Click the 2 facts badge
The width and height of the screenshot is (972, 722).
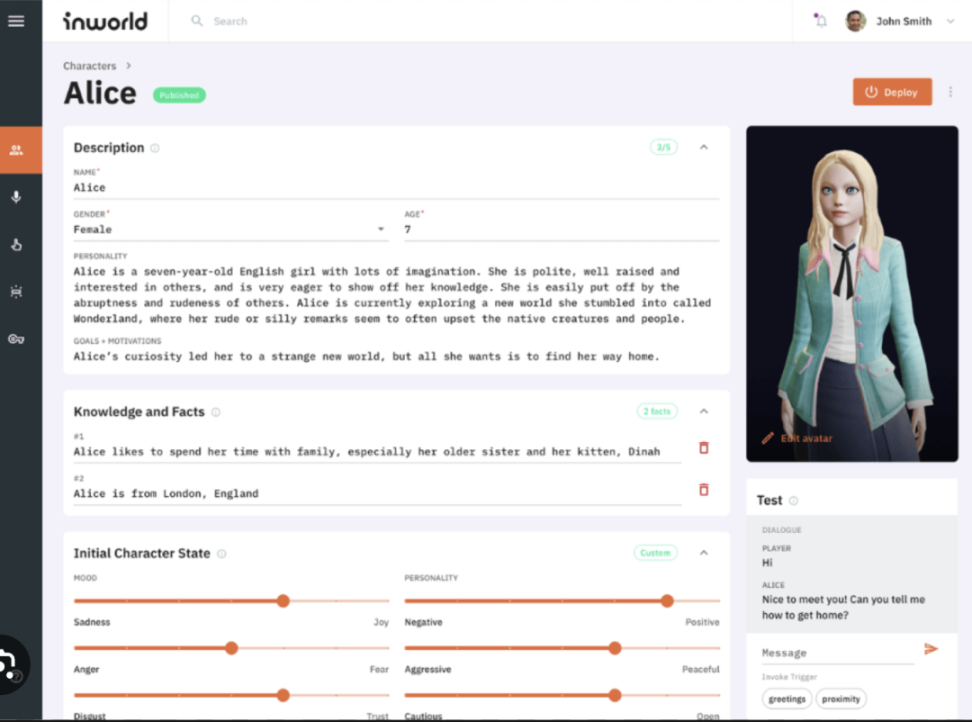pyautogui.click(x=657, y=412)
